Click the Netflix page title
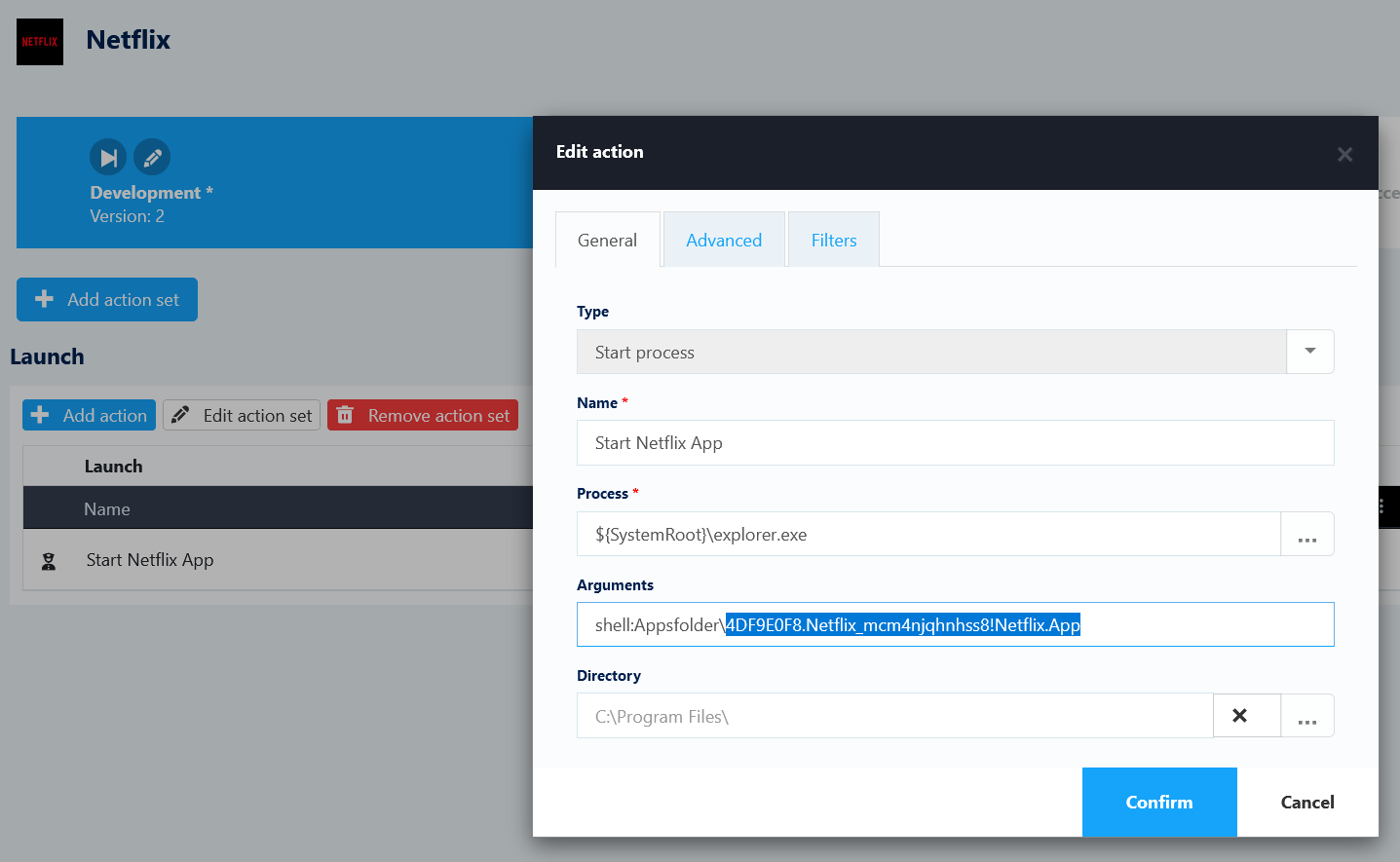Screen dimensions: 1400x862 click(128, 40)
